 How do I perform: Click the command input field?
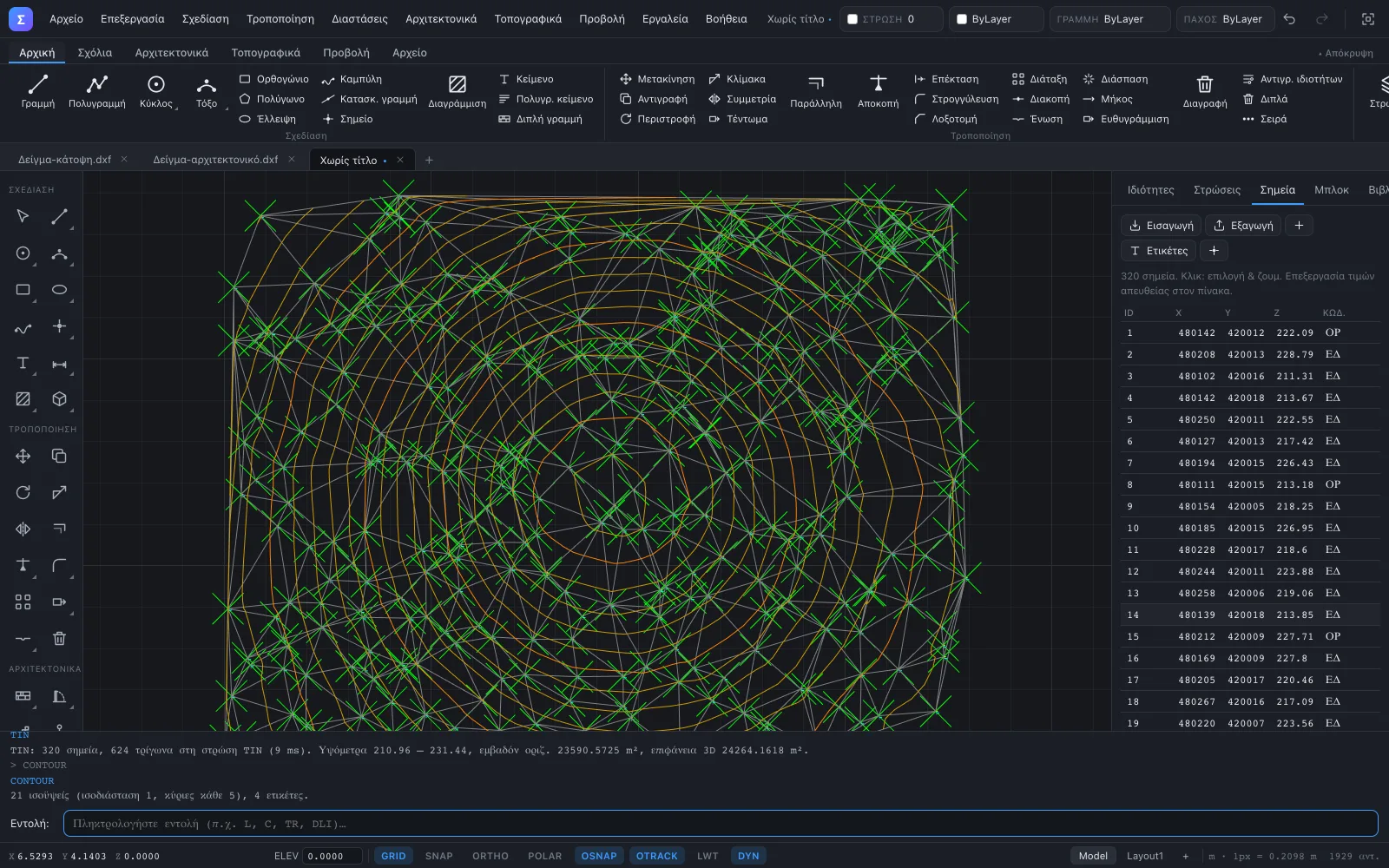click(x=721, y=824)
